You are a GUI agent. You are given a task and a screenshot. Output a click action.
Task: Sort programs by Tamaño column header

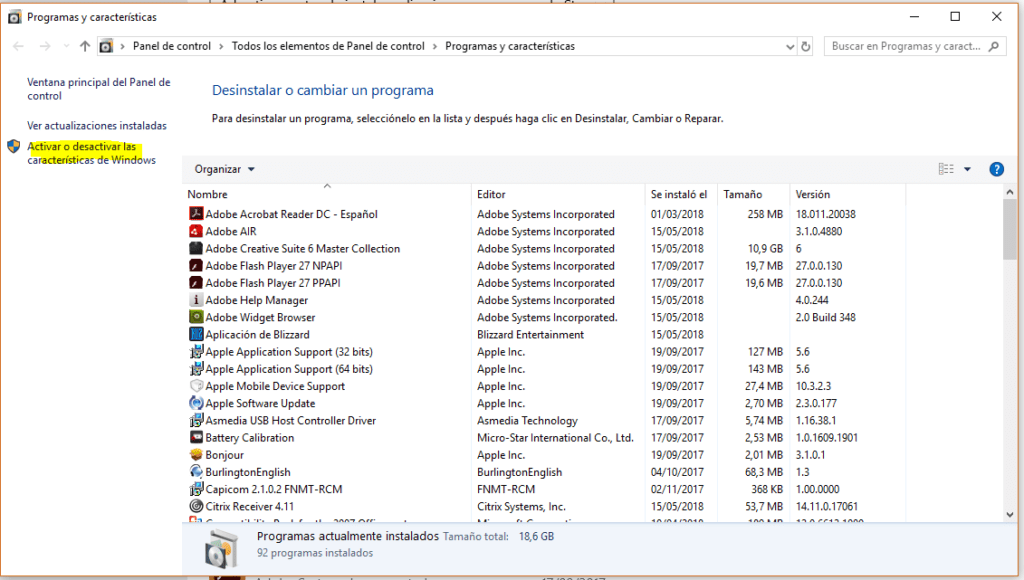[x=742, y=194]
